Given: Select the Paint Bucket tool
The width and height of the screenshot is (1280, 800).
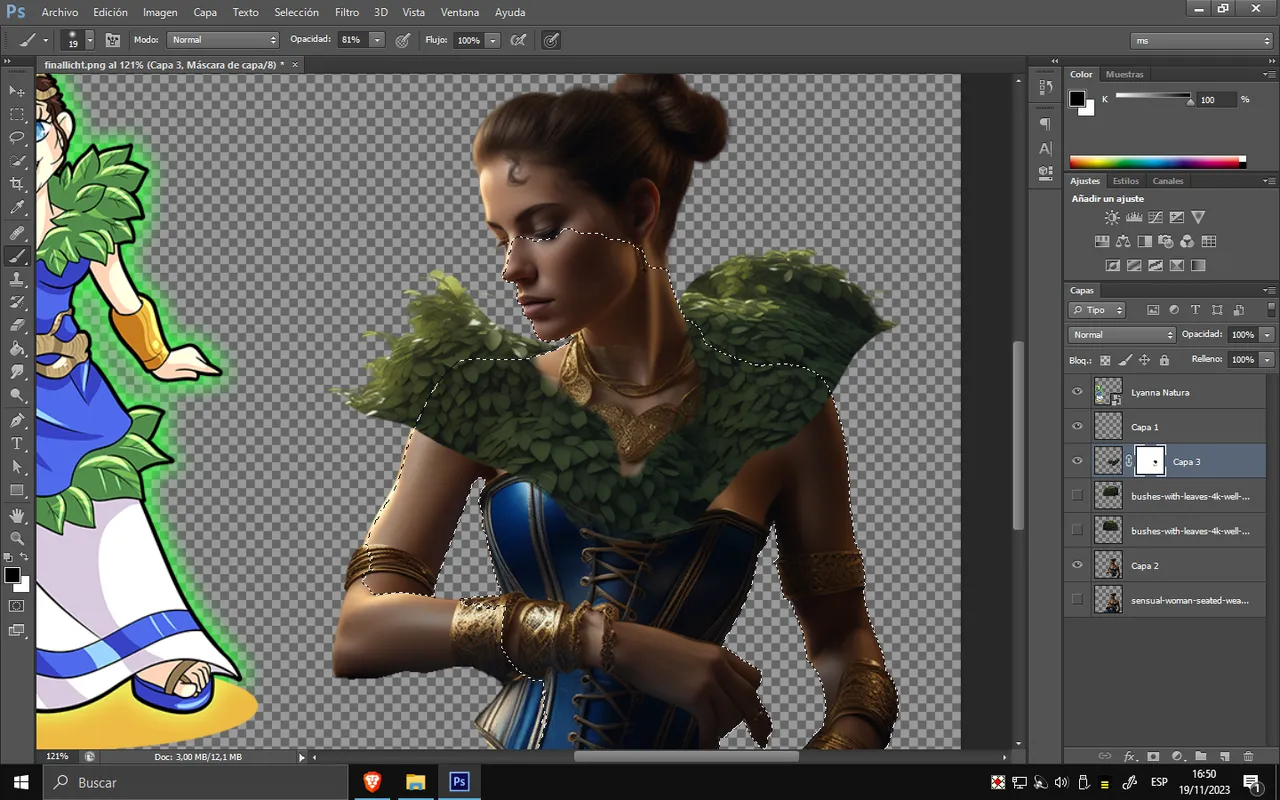Looking at the screenshot, I should pos(17,349).
